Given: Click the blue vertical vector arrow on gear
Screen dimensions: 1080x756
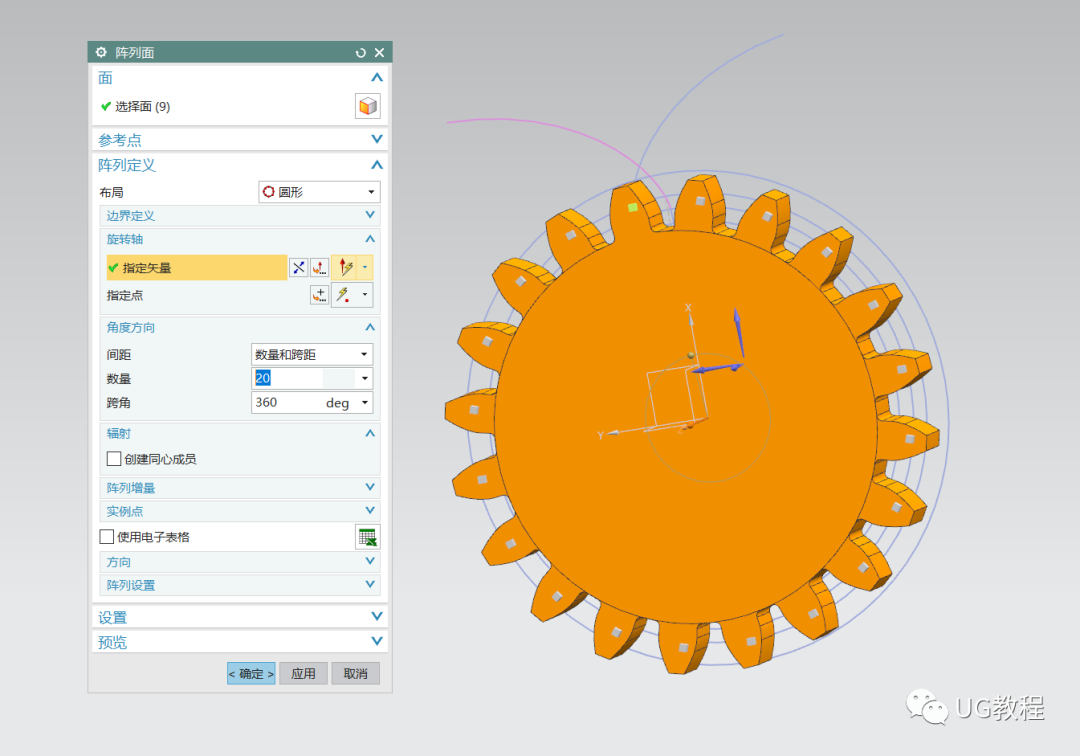Looking at the screenshot, I should point(738,334).
